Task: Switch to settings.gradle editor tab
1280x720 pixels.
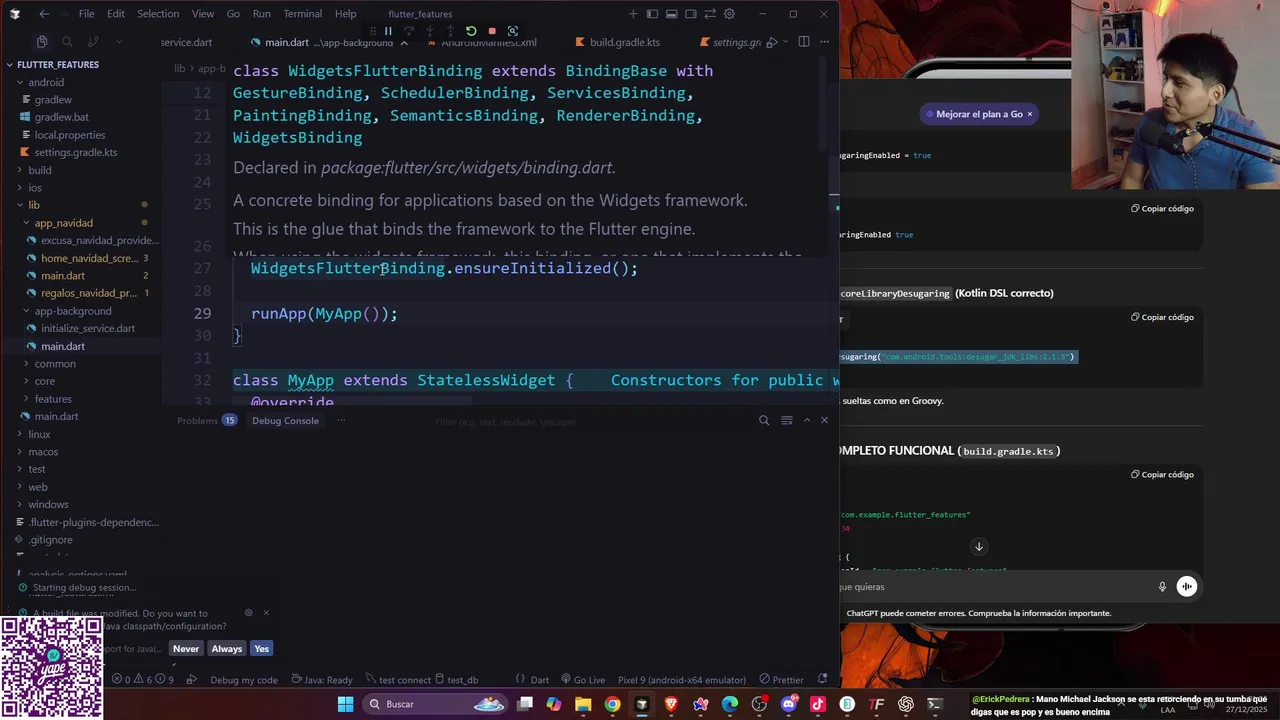Action: coord(731,42)
